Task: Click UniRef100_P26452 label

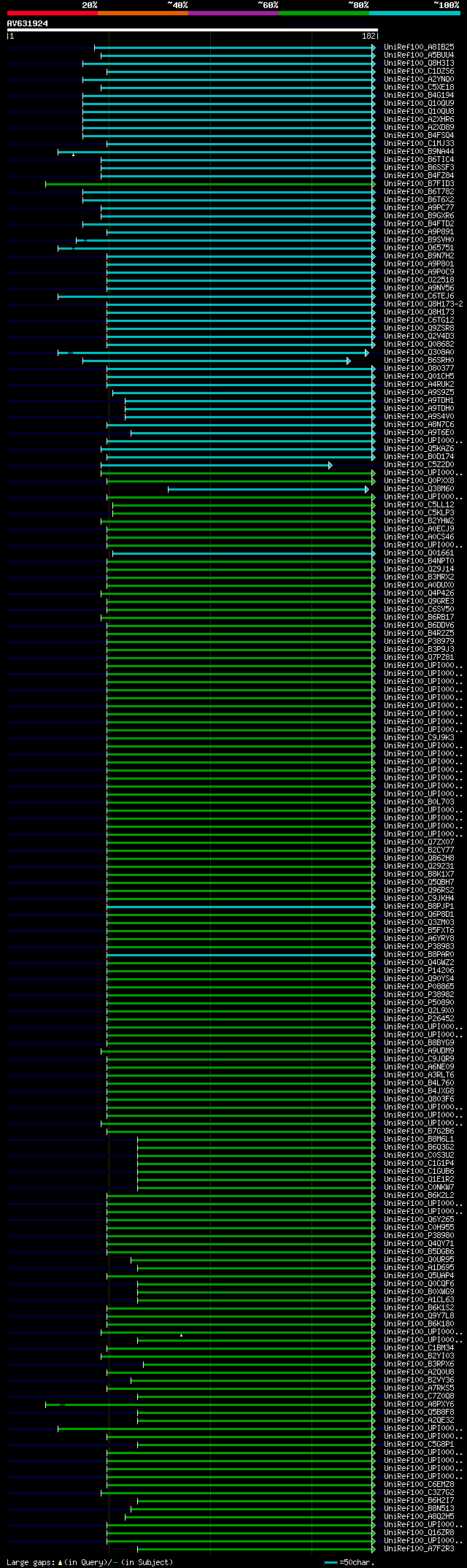Action: [x=419, y=1018]
